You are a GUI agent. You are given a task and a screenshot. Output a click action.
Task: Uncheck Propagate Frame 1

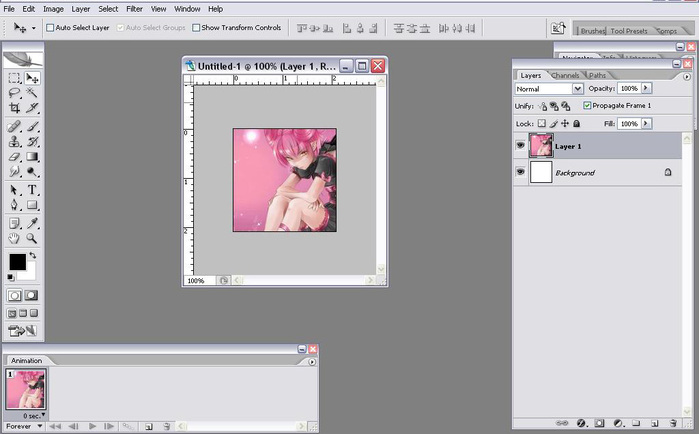(587, 106)
